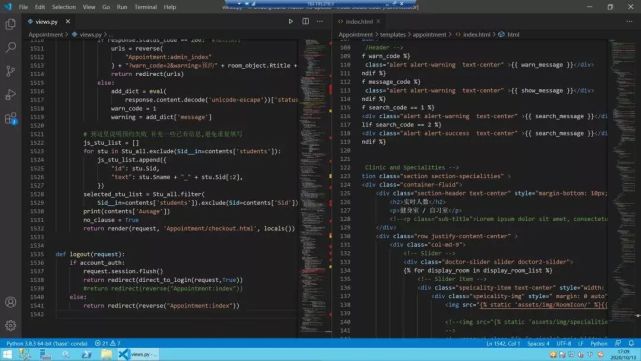Close the views.py tab

[68, 21]
